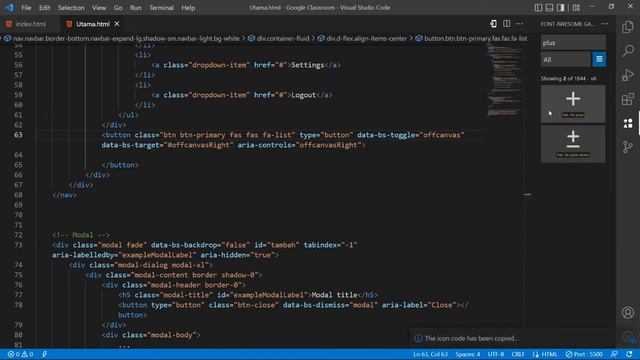Screen dimensions: 640x360
Task: Open the Search view in the activity bar
Action: pyautogui.click(x=628, y=51)
